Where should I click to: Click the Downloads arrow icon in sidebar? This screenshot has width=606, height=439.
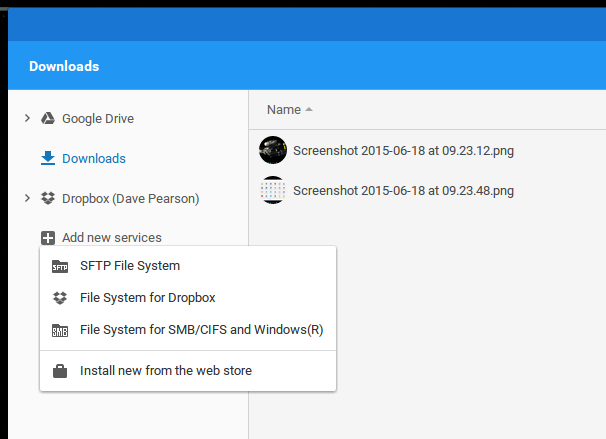[48, 158]
